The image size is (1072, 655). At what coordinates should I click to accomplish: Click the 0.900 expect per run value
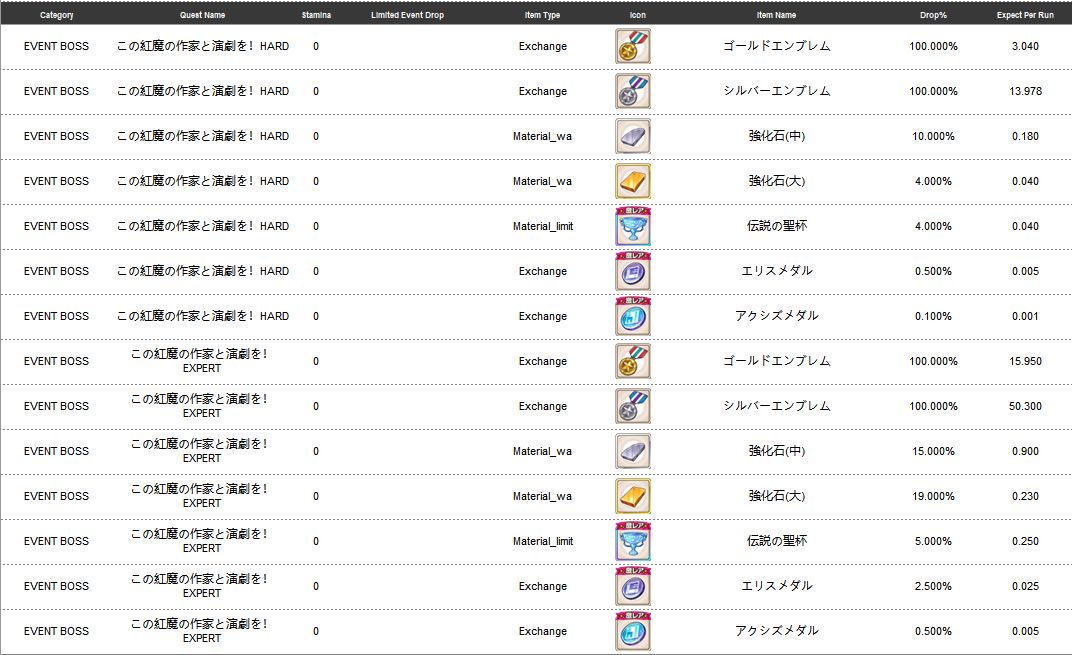[1025, 451]
